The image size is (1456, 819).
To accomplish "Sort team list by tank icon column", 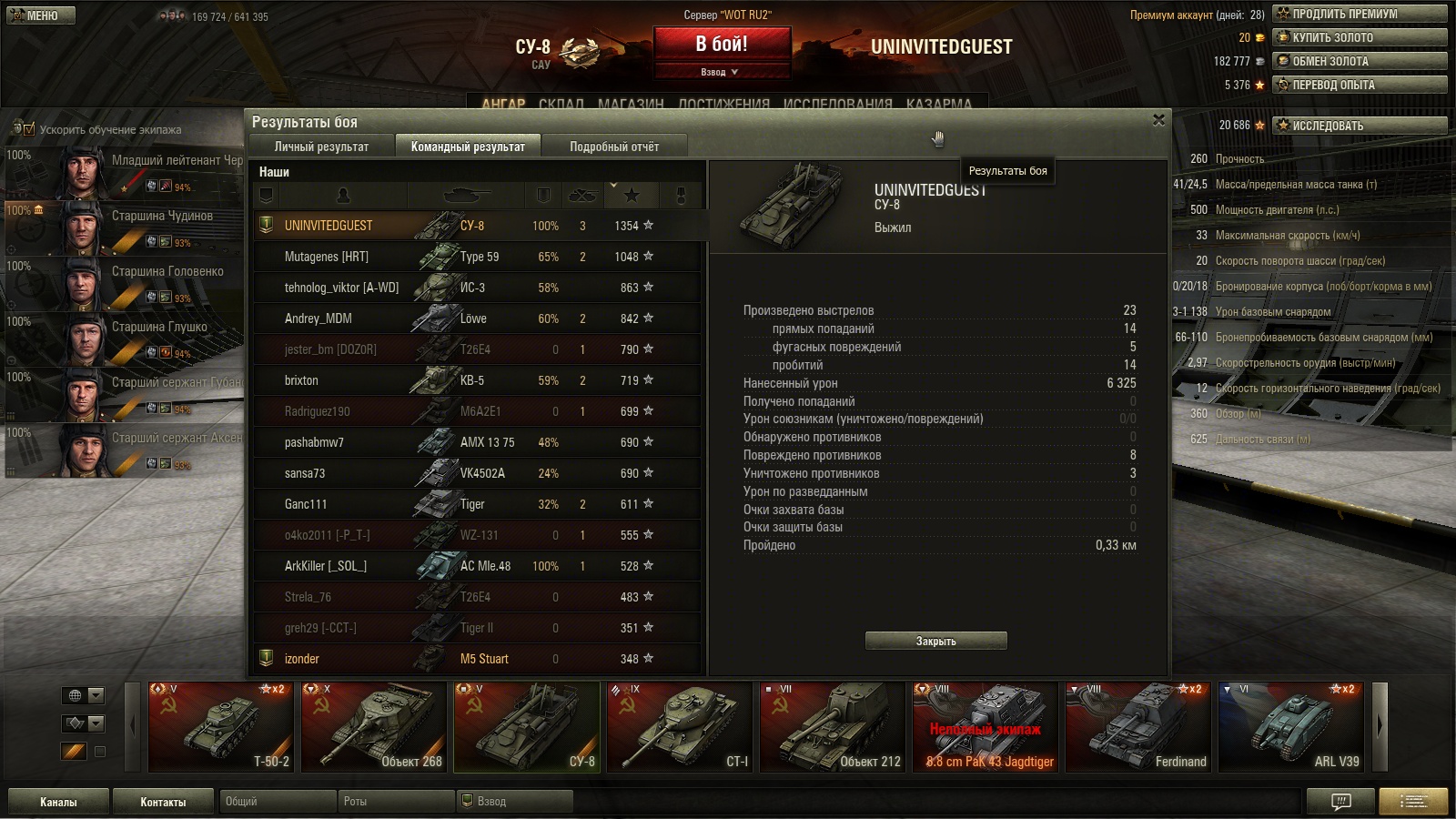I will click(x=466, y=195).
